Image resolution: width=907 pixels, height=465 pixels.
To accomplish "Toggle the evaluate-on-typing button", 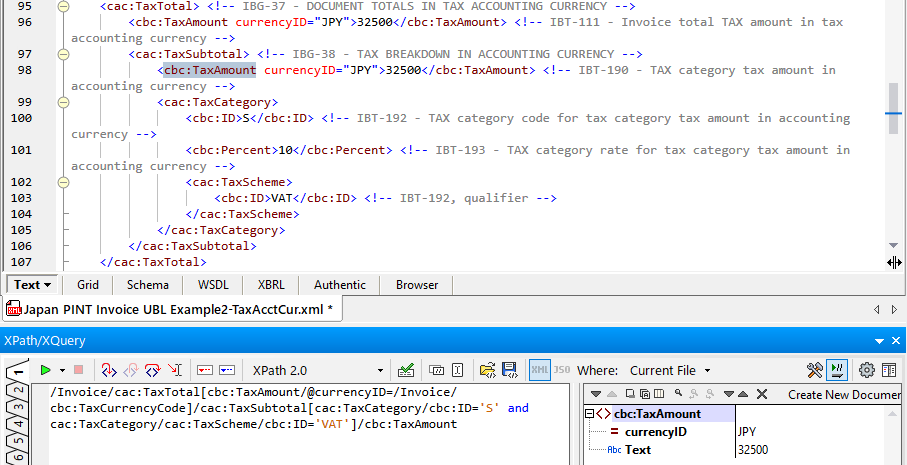I will pos(837,370).
